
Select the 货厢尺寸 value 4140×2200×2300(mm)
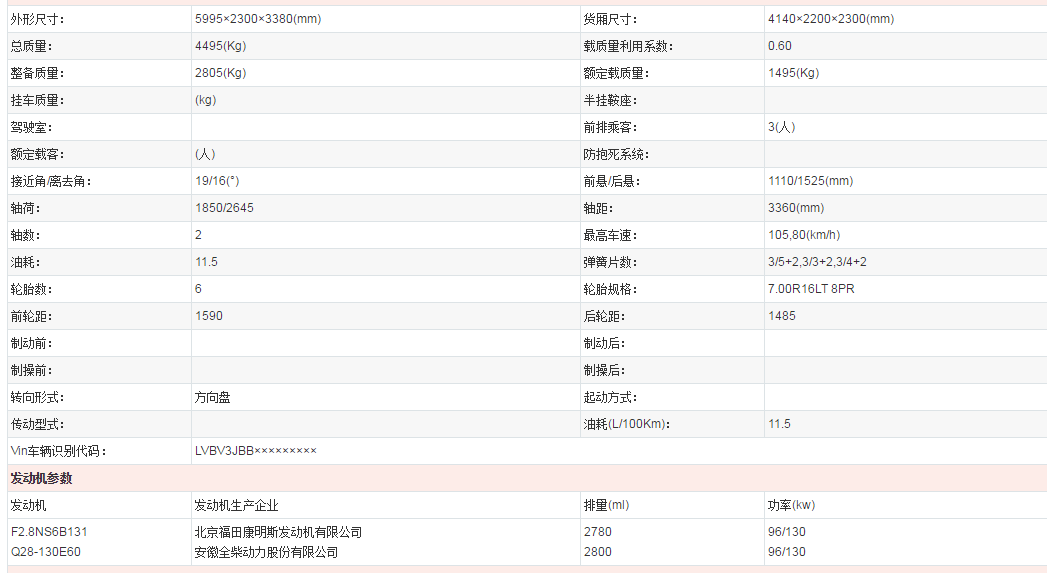point(830,19)
